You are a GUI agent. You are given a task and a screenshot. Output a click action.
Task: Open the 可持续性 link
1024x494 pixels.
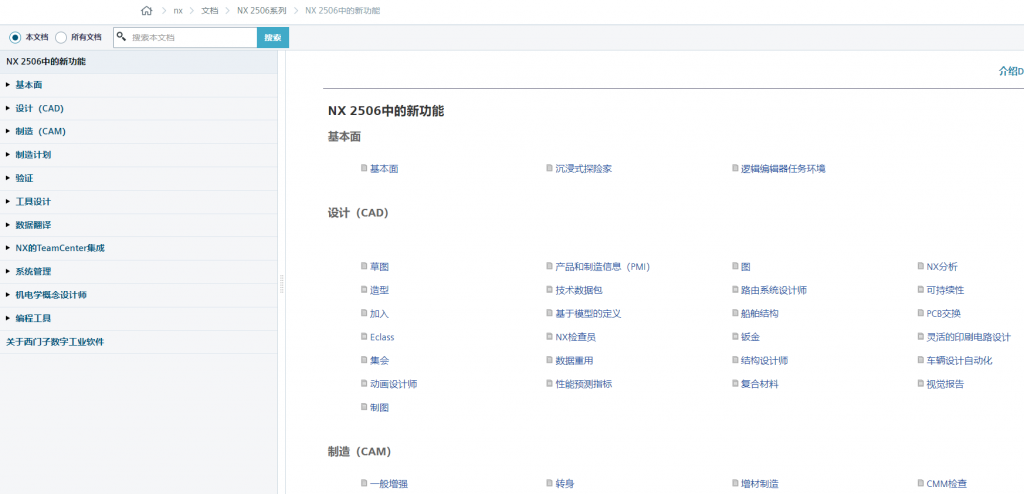coord(945,290)
